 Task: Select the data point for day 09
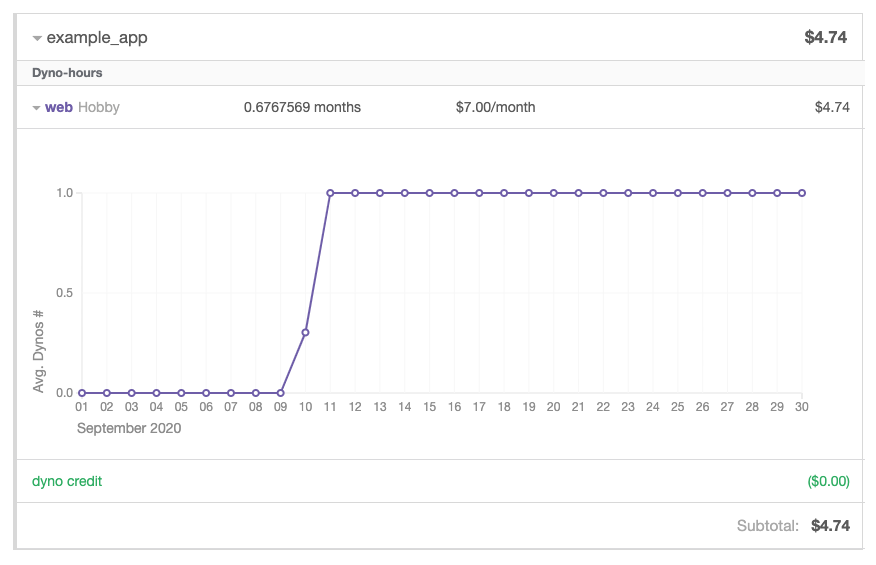point(280,393)
